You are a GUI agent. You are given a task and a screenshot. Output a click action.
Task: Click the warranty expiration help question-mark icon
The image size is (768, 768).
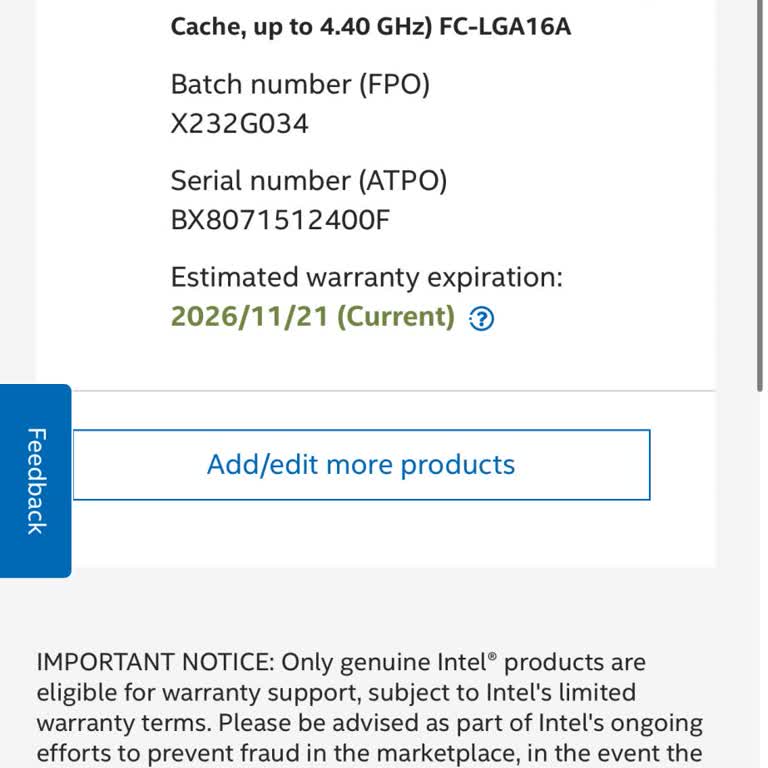point(482,319)
